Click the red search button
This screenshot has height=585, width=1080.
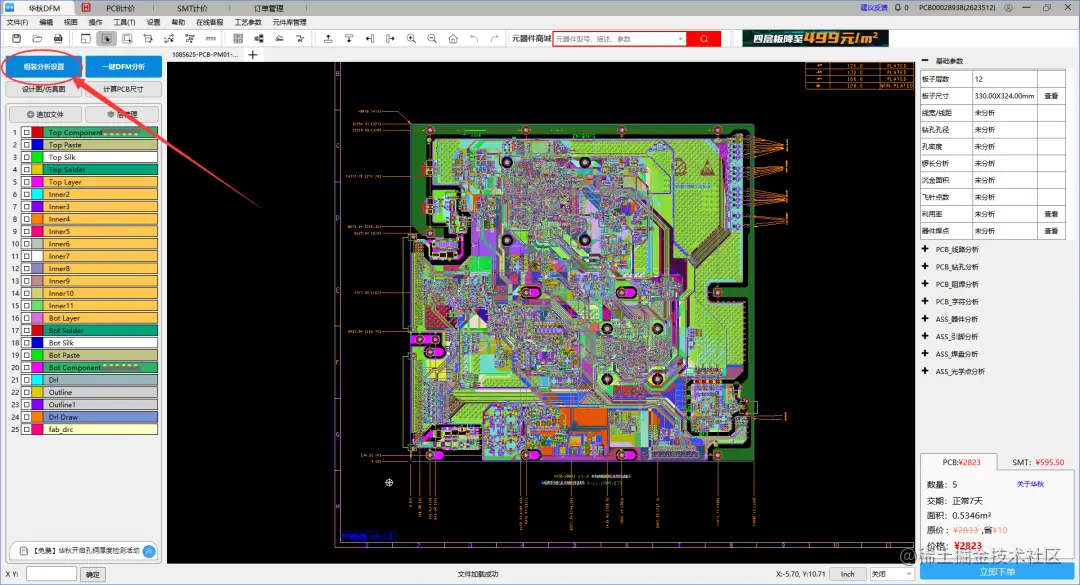pos(704,39)
